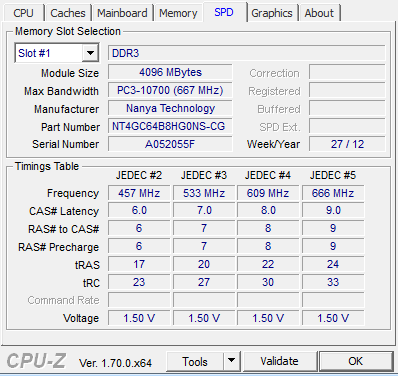The height and width of the screenshot is (376, 398).
Task: Go to the Mainboard tab
Action: (122, 13)
